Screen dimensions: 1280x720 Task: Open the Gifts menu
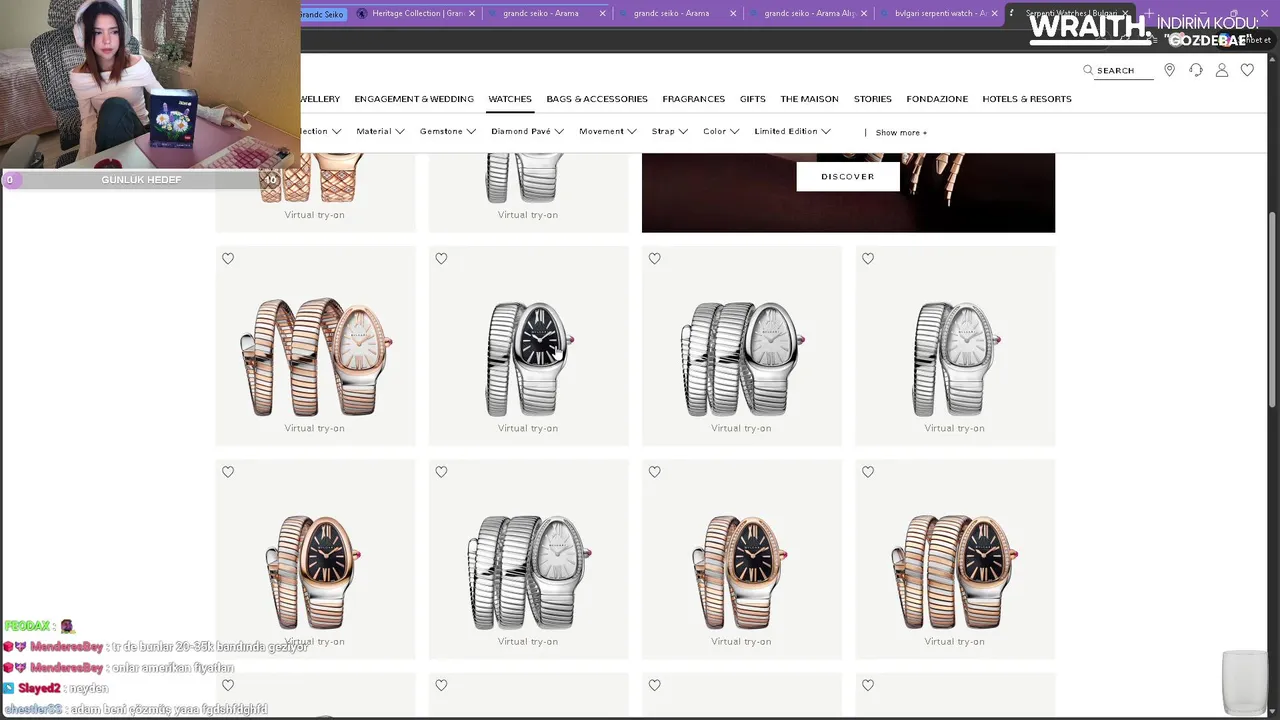tap(753, 99)
